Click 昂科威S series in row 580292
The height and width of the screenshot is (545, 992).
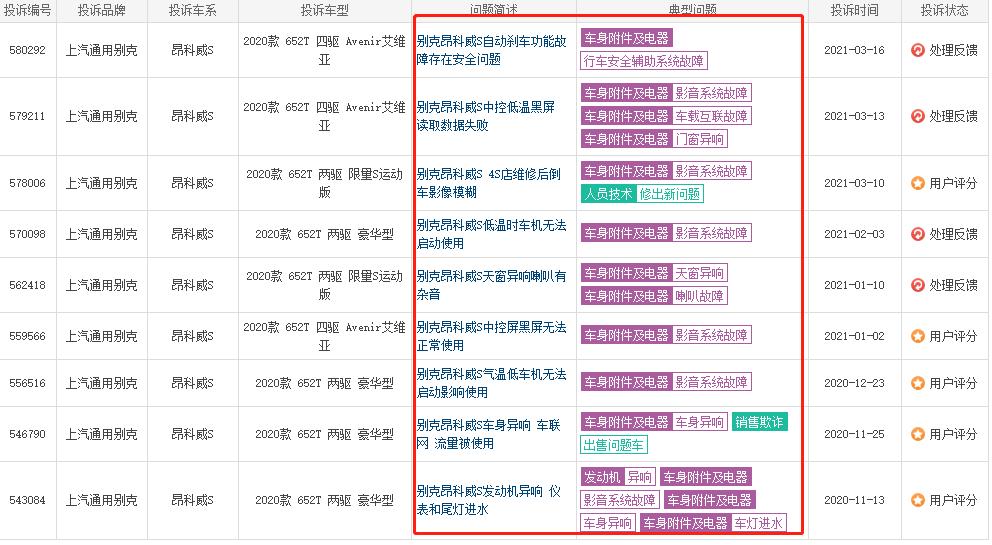pos(192,50)
